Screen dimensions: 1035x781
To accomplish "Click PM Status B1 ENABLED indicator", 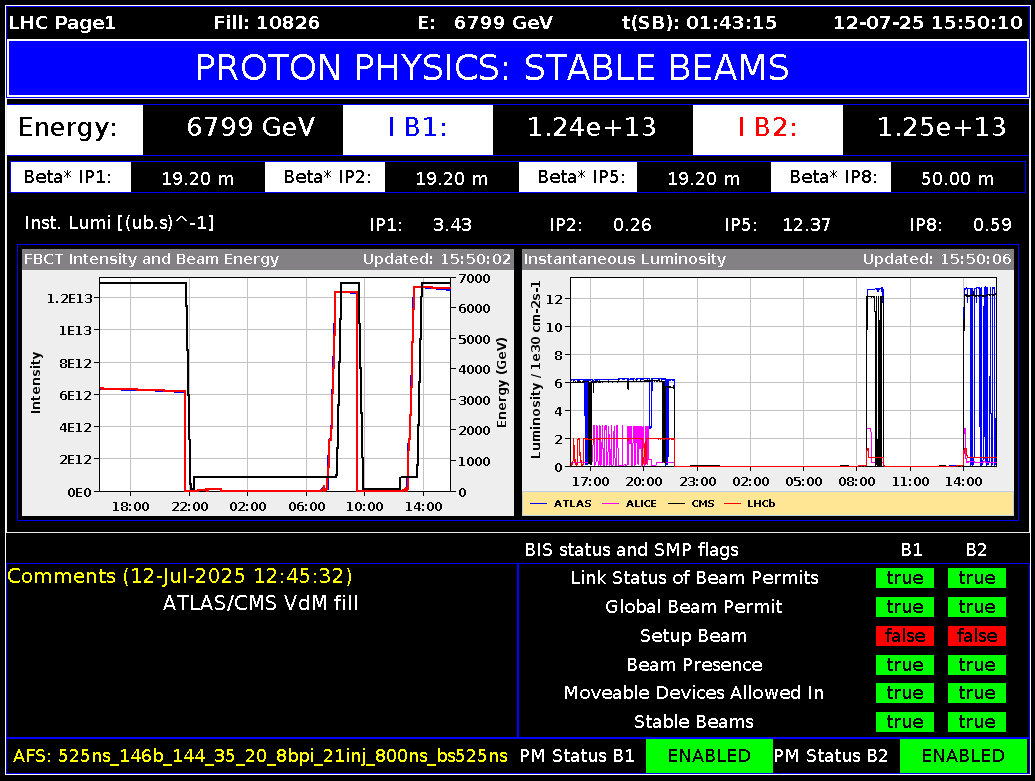I will coord(708,756).
